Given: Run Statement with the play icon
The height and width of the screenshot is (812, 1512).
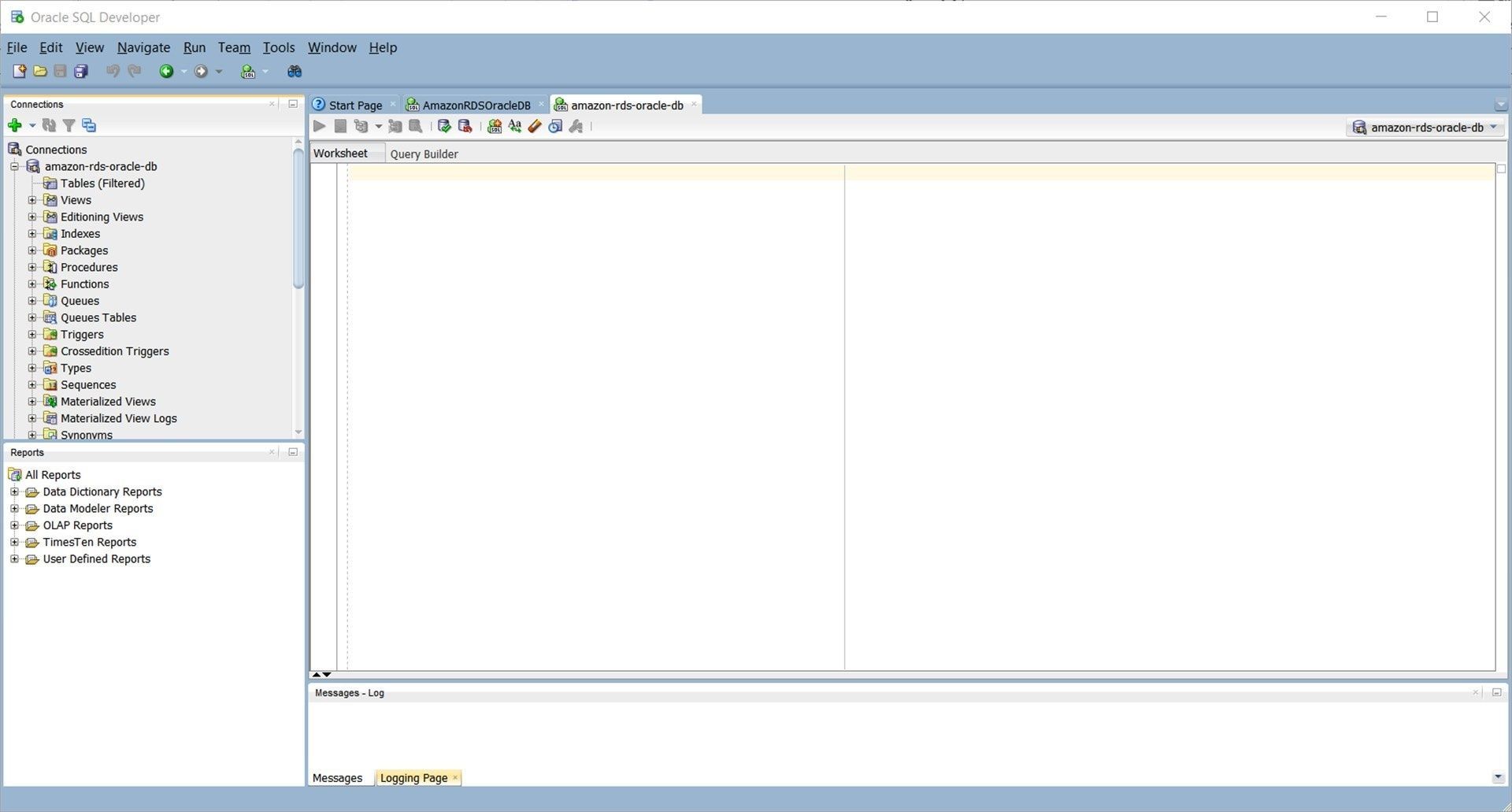Looking at the screenshot, I should (x=320, y=126).
